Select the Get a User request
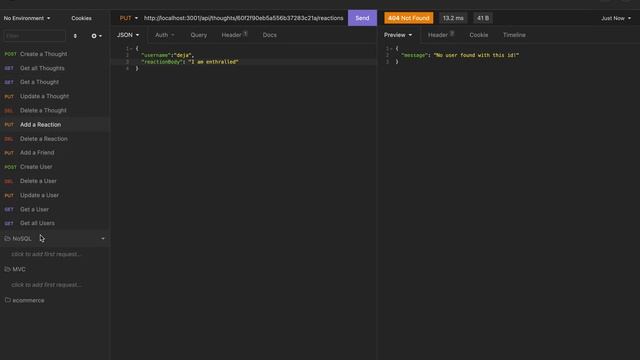 pos(55,209)
